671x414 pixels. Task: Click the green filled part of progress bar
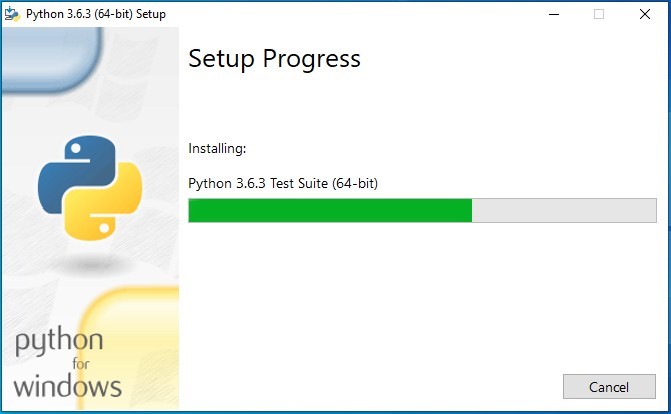[x=330, y=210]
